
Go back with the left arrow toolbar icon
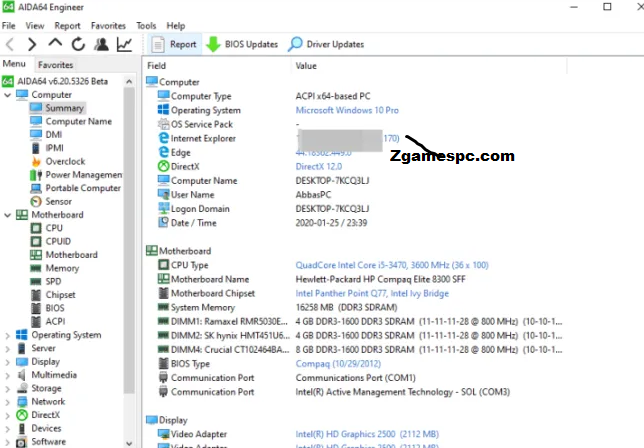click(x=10, y=44)
